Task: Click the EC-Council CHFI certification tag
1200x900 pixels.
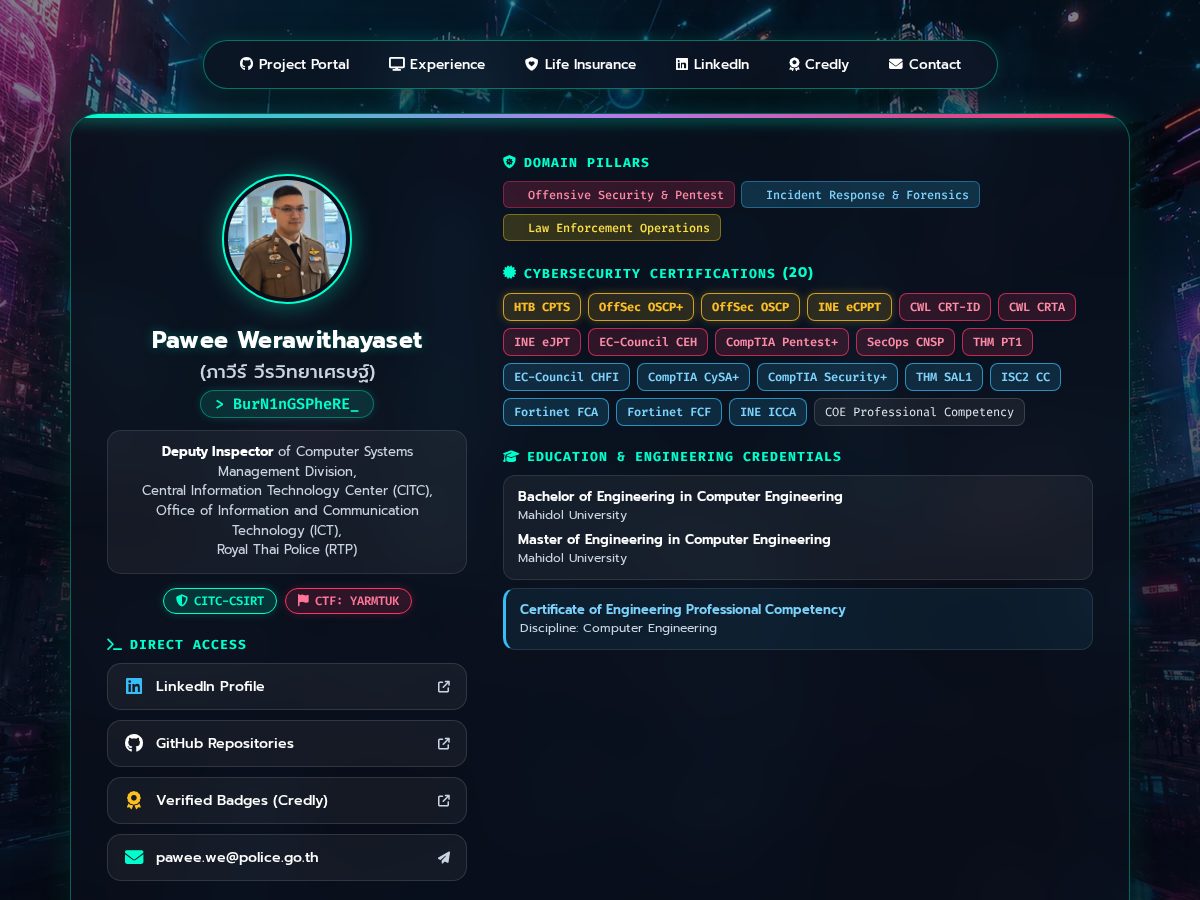Action: coord(566,377)
